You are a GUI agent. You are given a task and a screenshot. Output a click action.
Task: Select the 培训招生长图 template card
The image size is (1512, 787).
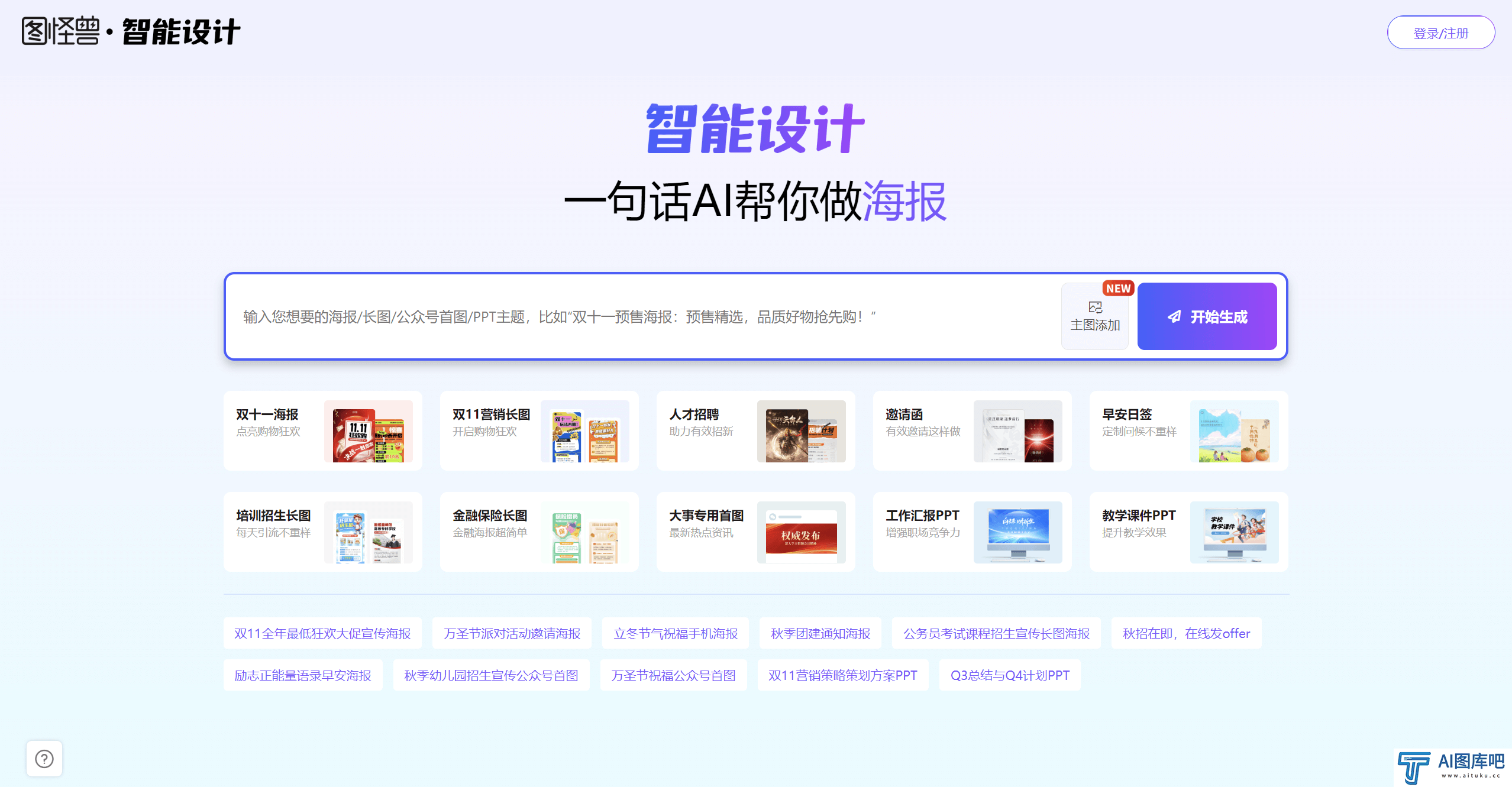click(x=323, y=532)
